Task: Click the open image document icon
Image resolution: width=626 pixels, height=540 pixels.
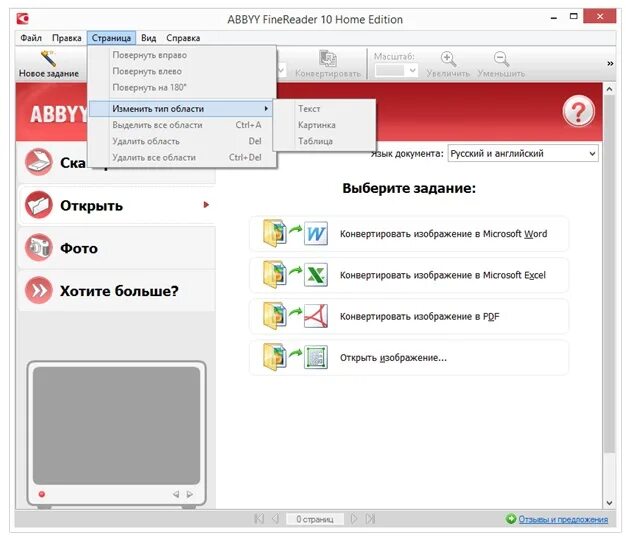Action: click(316, 357)
